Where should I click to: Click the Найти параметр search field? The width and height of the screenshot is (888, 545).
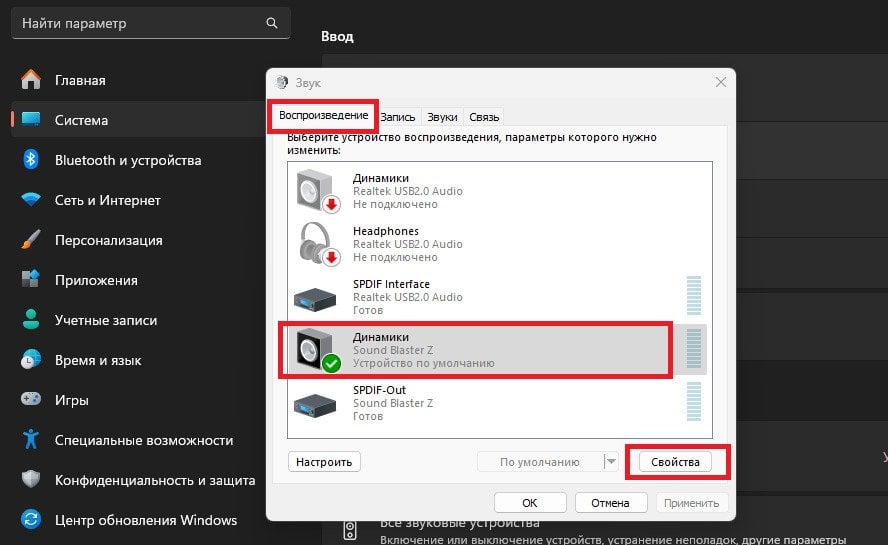click(x=151, y=23)
